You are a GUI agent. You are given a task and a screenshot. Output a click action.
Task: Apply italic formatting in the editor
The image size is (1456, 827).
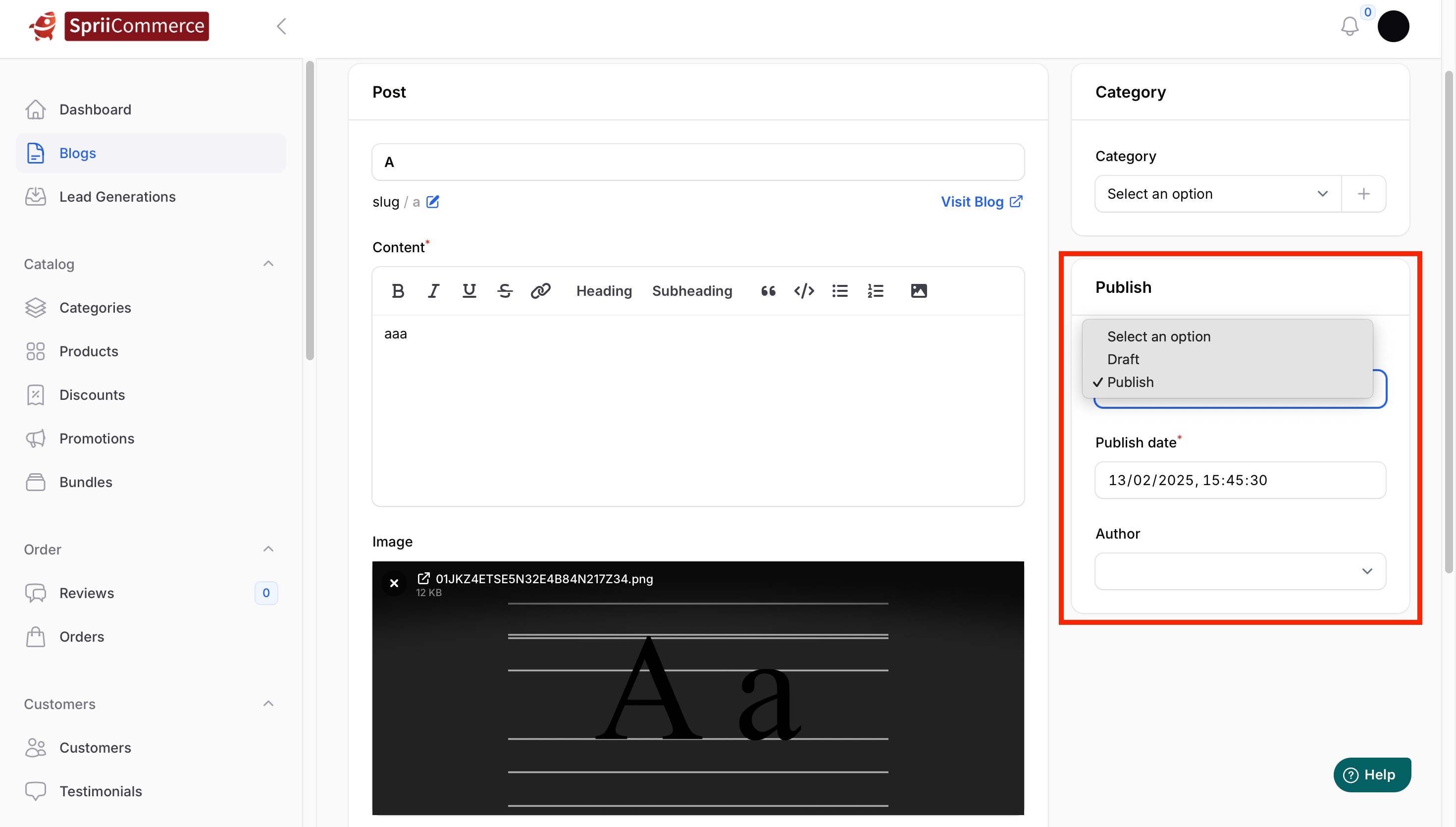click(x=434, y=291)
